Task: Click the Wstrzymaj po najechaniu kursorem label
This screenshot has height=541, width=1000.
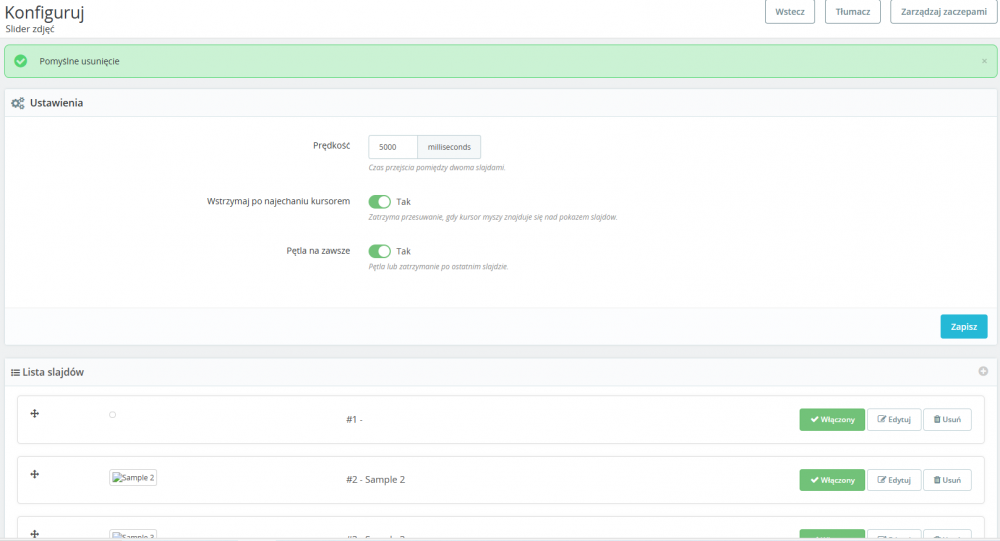Action: [x=278, y=201]
